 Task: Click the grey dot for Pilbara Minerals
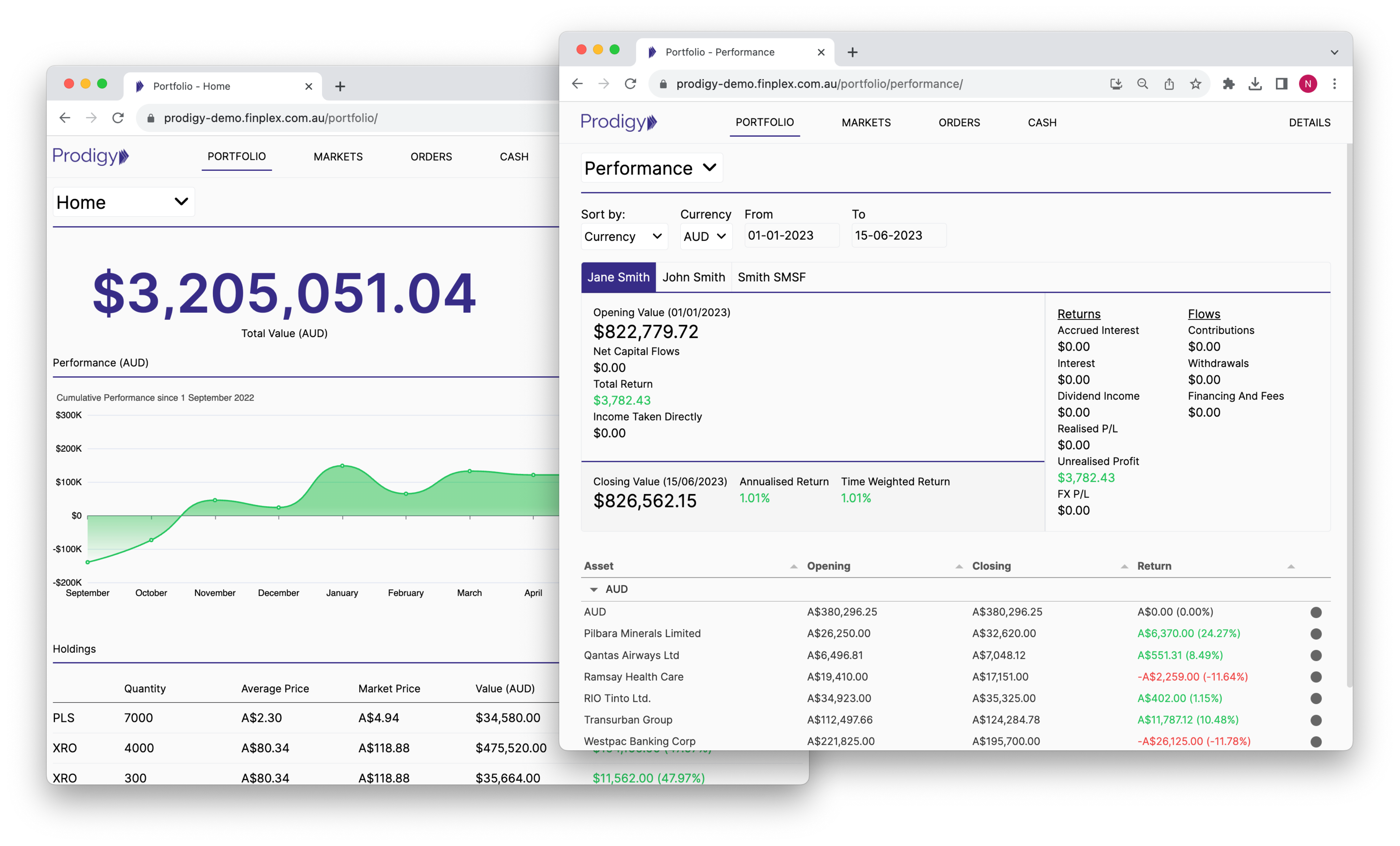click(1316, 633)
